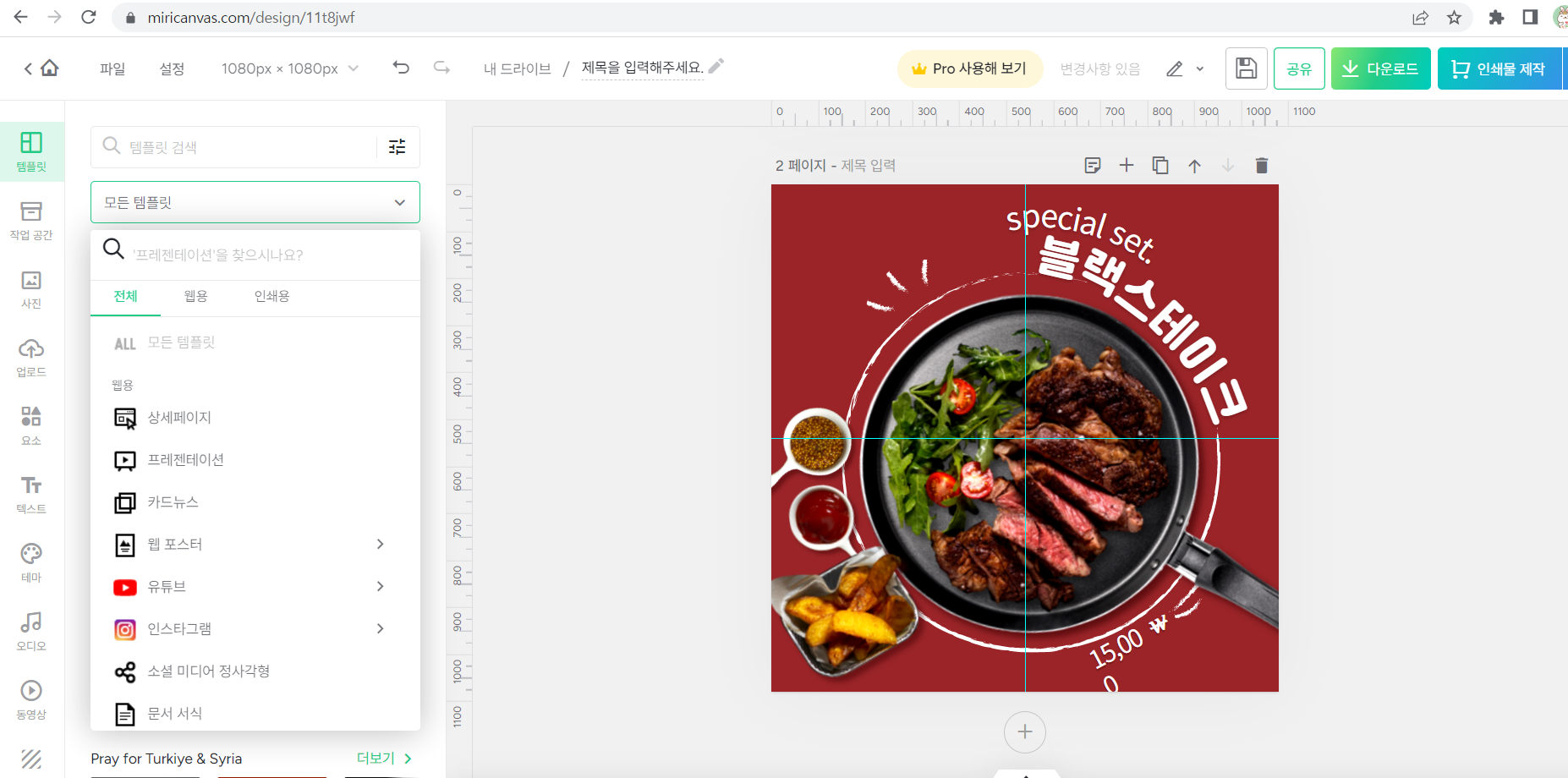The image size is (1568, 778).
Task: Open the 업로드 upload panel
Action: pyautogui.click(x=31, y=358)
